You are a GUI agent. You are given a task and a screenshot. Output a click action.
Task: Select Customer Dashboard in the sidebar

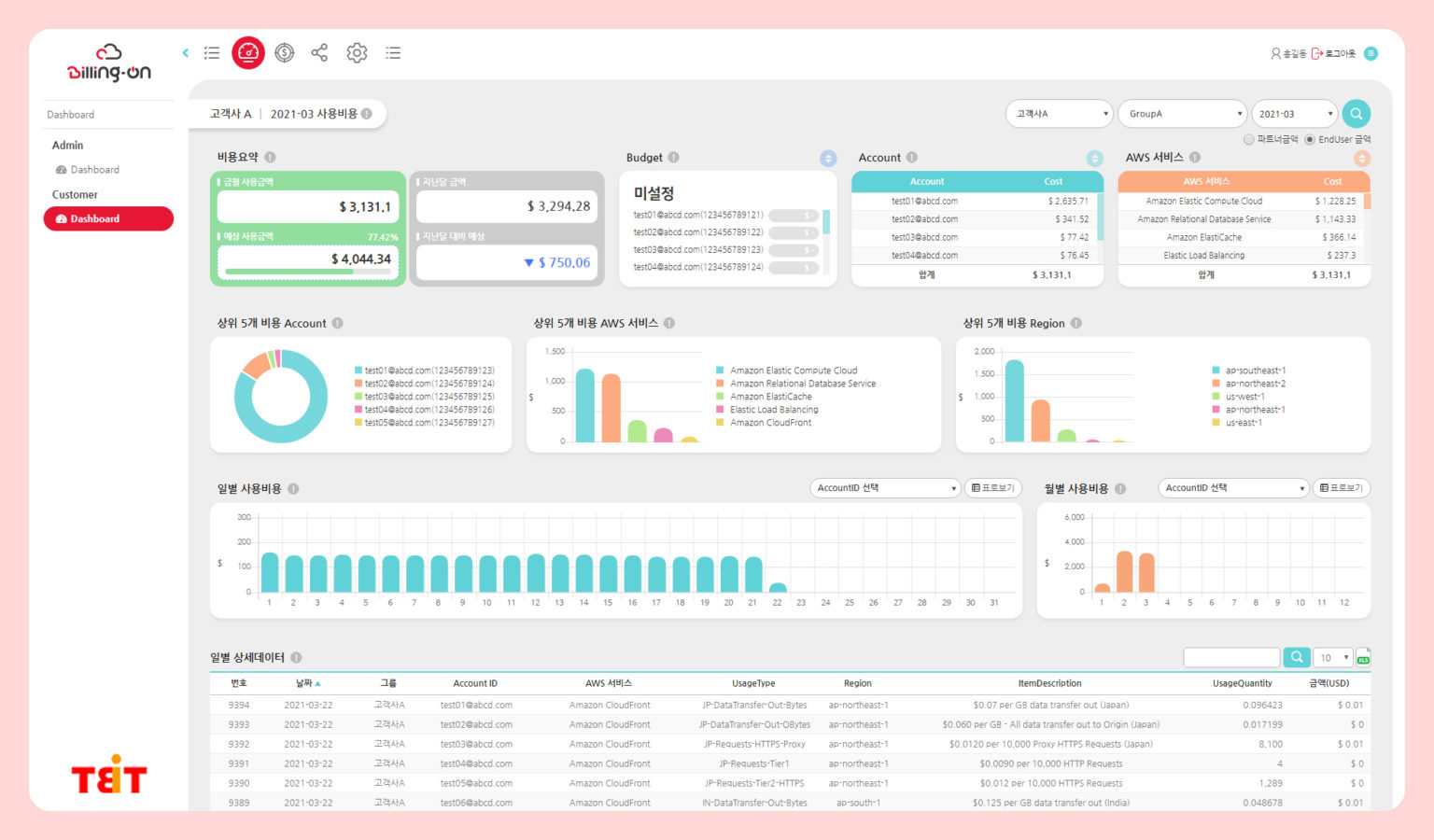pos(107,218)
